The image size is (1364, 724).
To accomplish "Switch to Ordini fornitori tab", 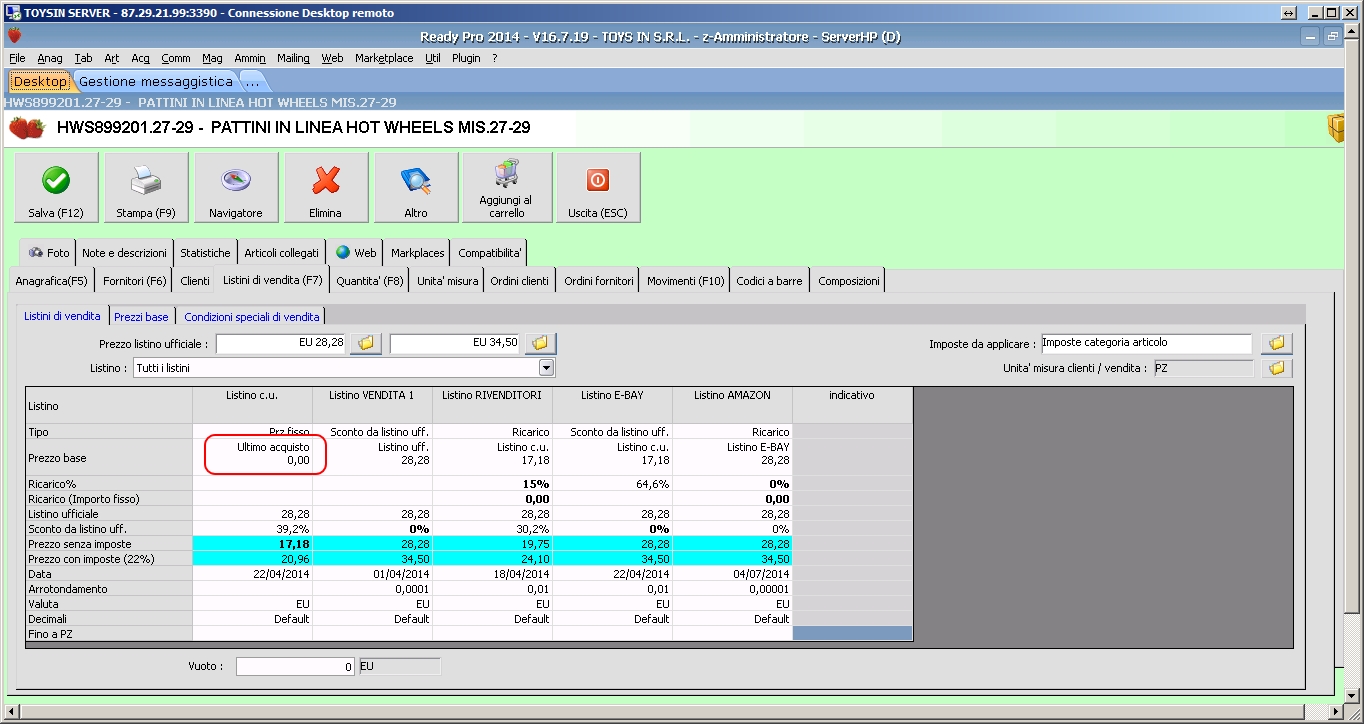I will point(599,281).
